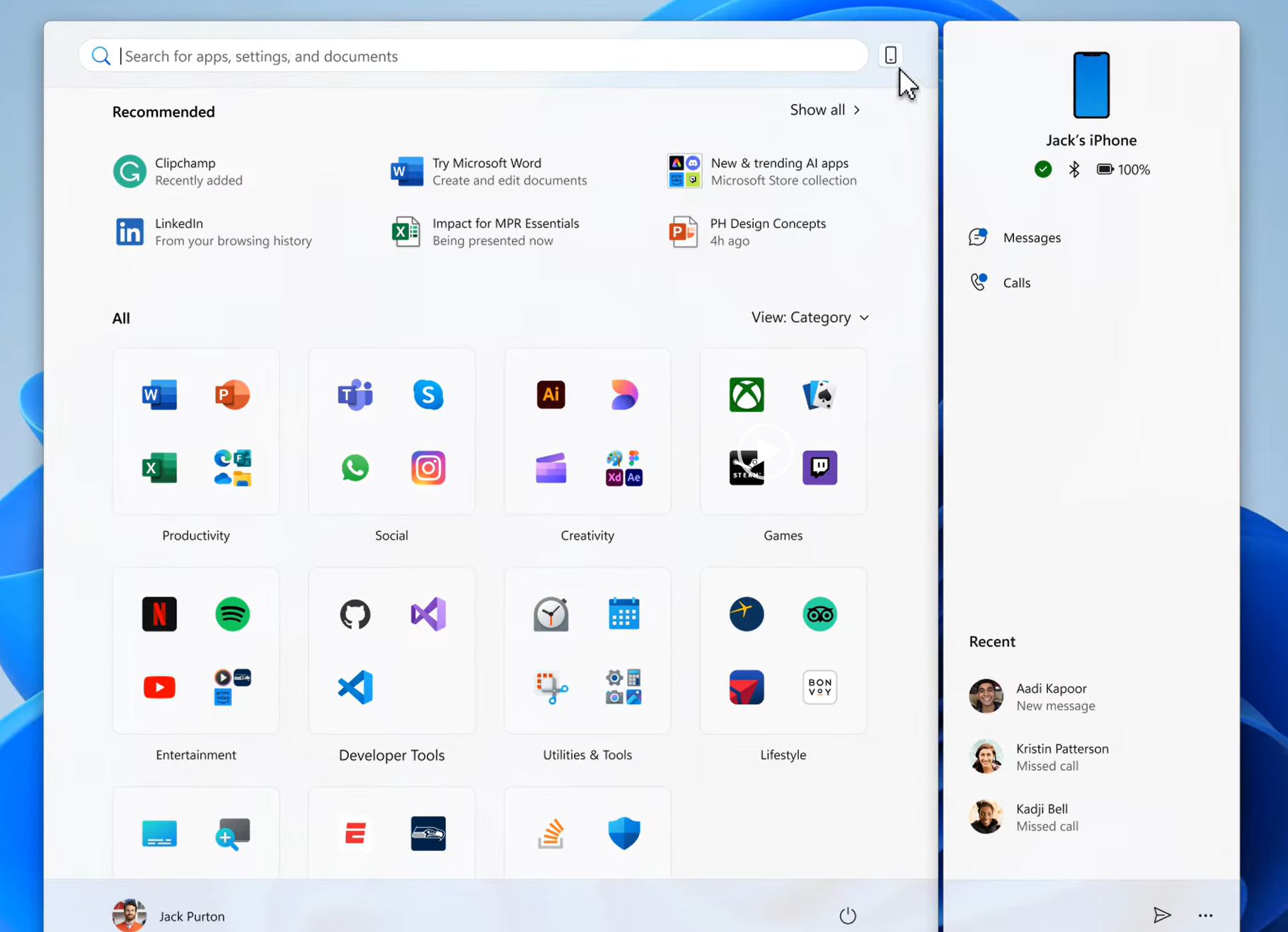Click the power button
The image size is (1288, 932).
847,916
